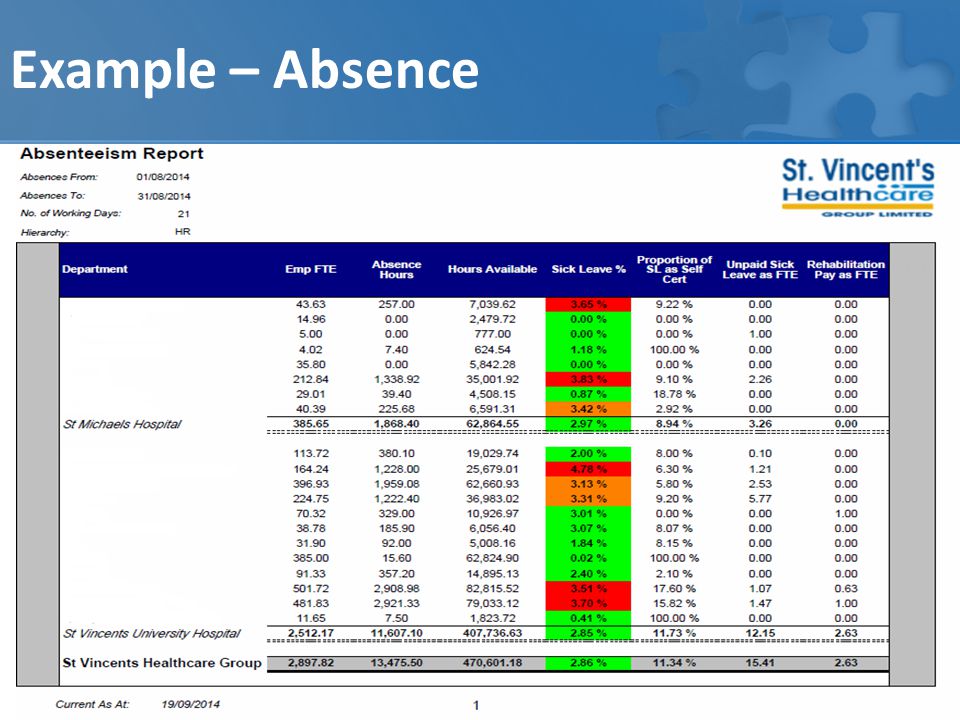Viewport: 960px width, 720px height.
Task: Click the 'Proportion of SL as Self Cert' header
Action: click(x=674, y=269)
